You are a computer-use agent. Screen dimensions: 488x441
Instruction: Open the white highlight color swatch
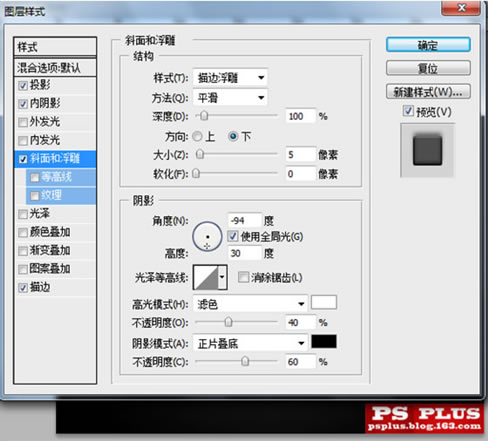pos(324,302)
